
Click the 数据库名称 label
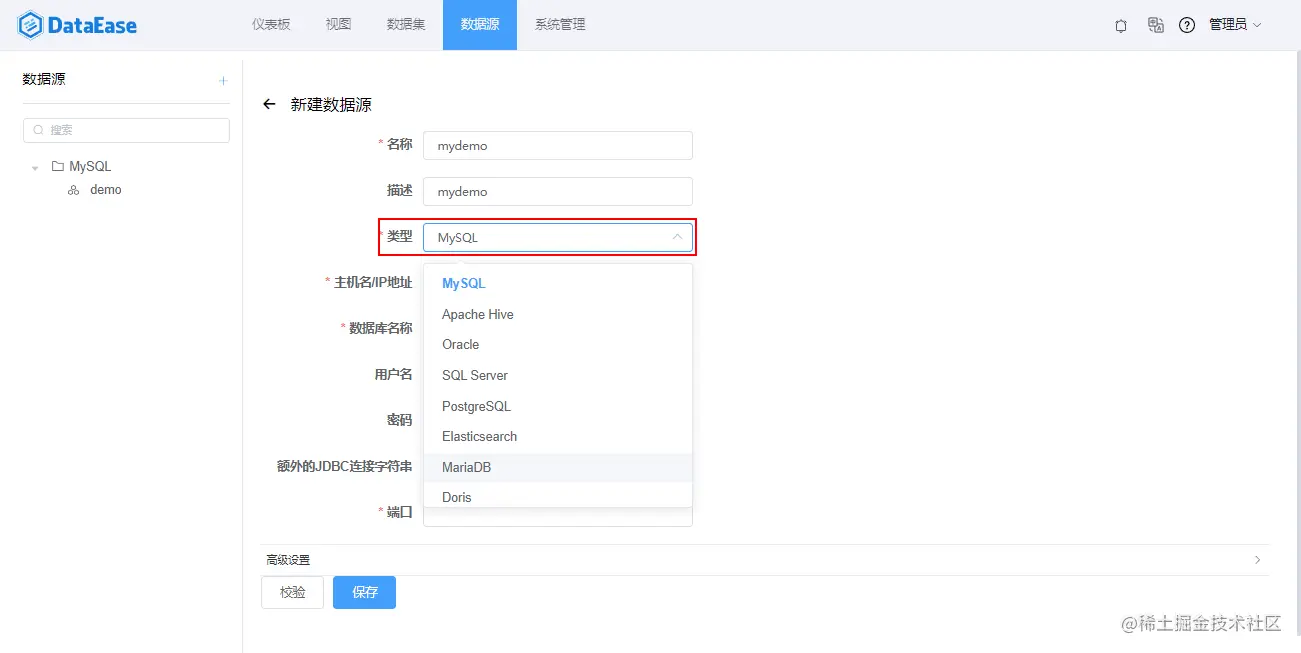(380, 328)
